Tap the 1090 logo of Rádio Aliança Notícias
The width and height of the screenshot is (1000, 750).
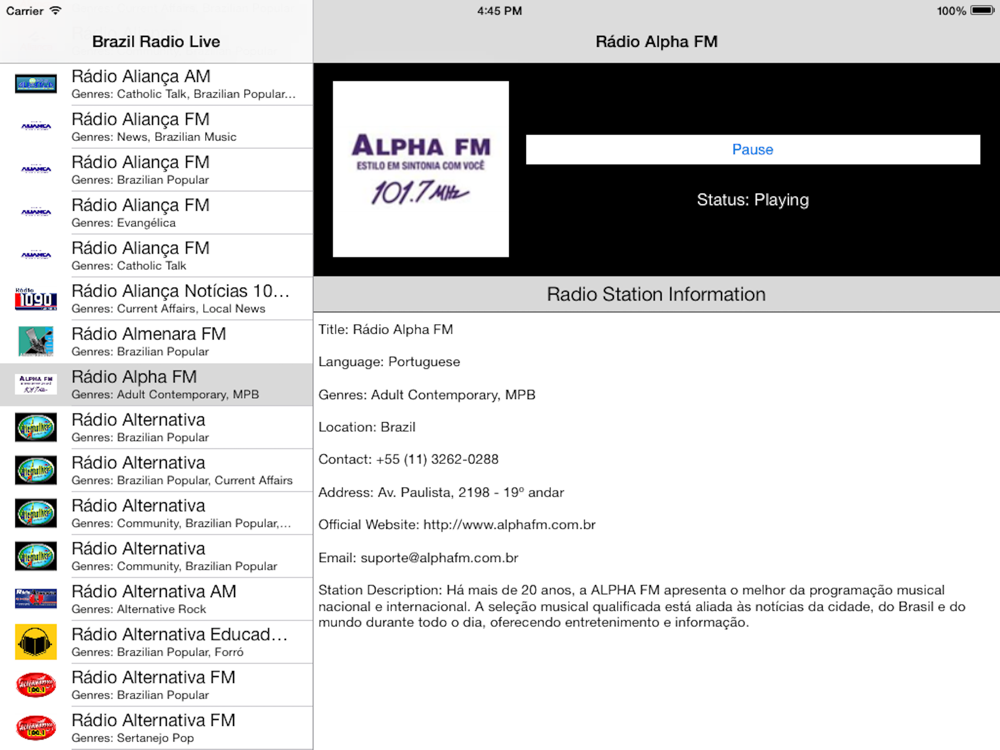(36, 298)
